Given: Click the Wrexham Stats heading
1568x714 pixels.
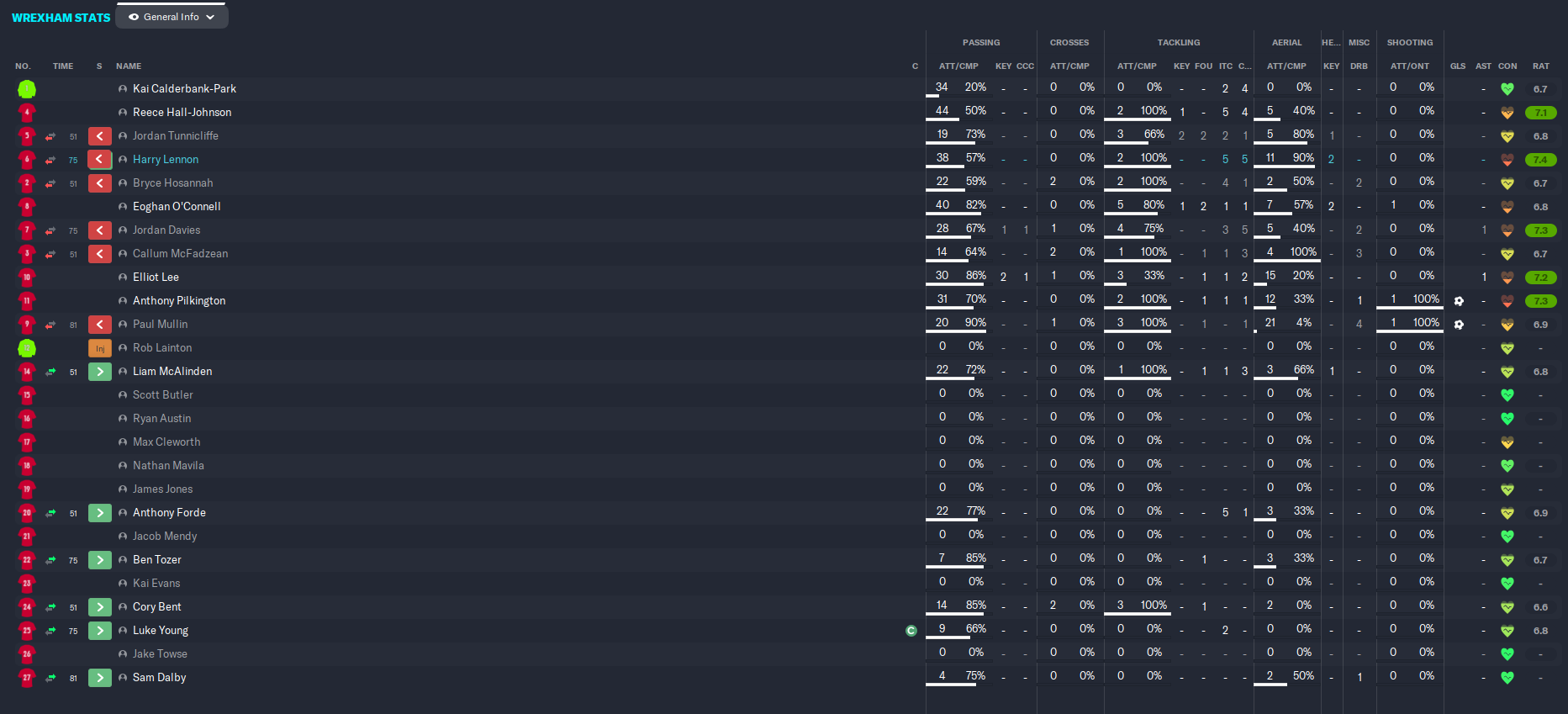Looking at the screenshot, I should (x=61, y=17).
